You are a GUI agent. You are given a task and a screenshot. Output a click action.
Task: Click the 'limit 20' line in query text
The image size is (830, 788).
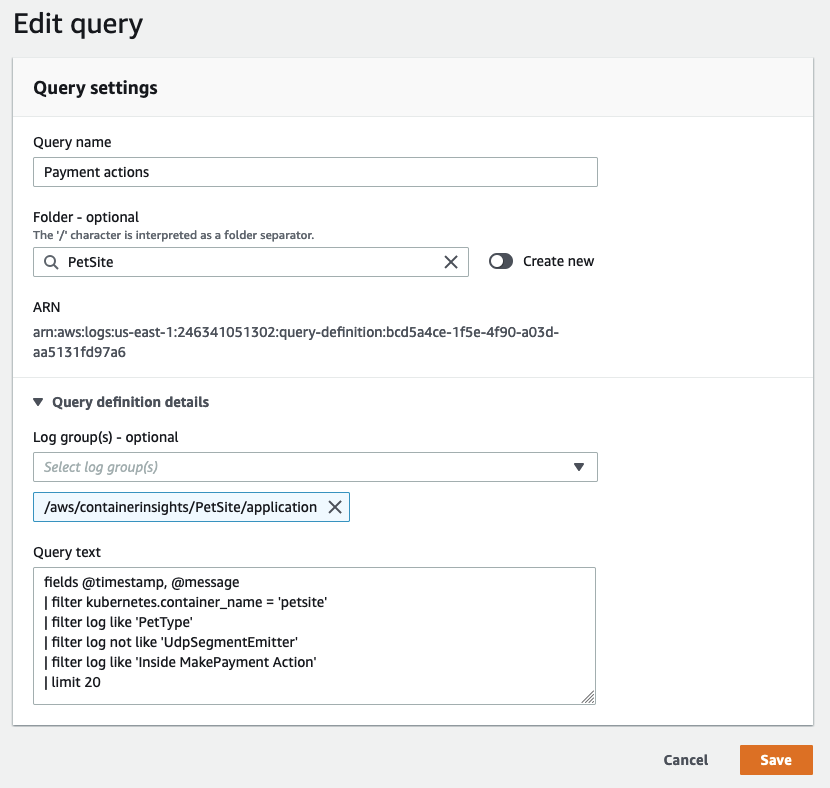point(73,682)
